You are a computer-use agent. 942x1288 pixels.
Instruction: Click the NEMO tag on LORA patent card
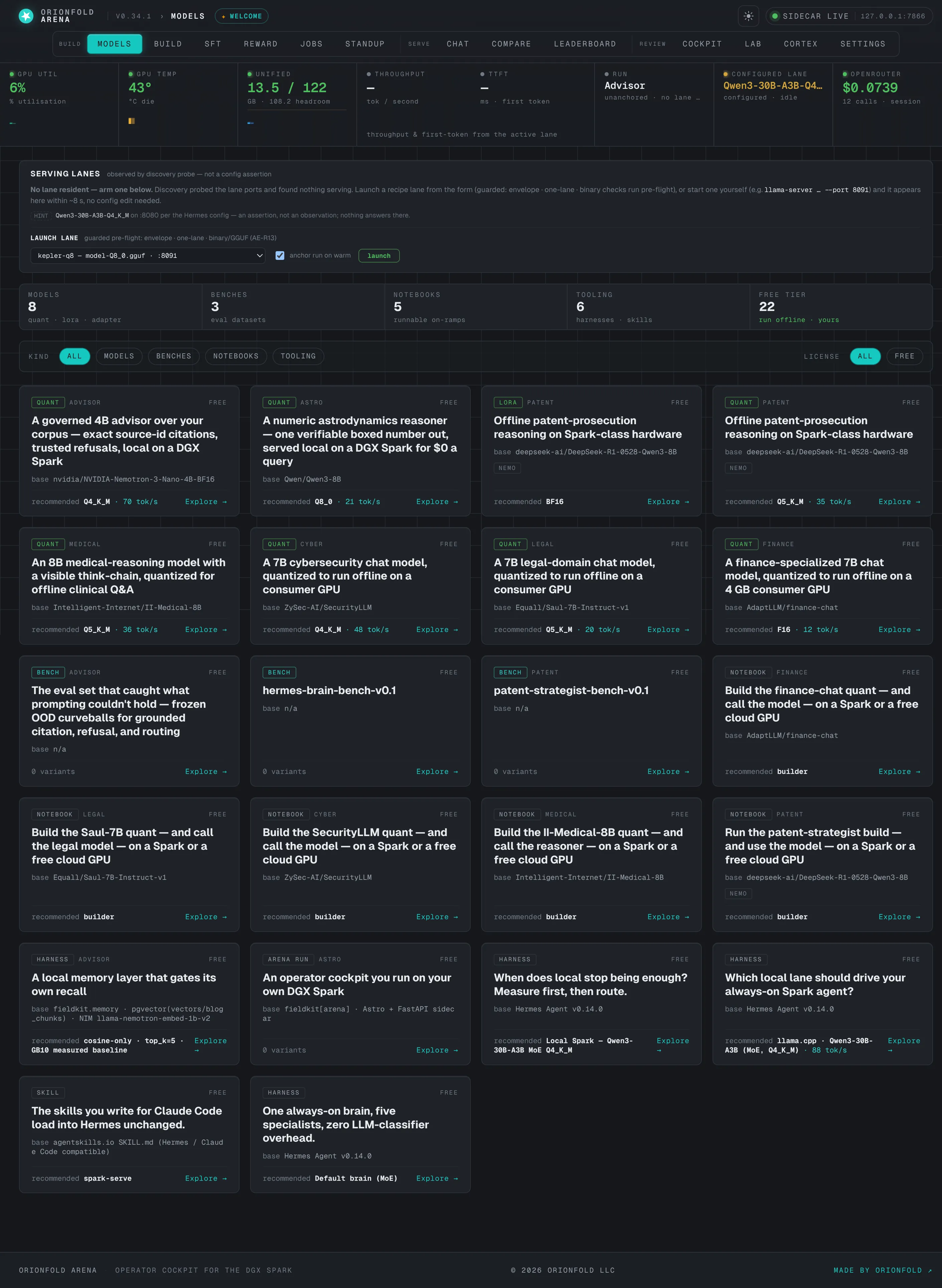[x=507, y=468]
